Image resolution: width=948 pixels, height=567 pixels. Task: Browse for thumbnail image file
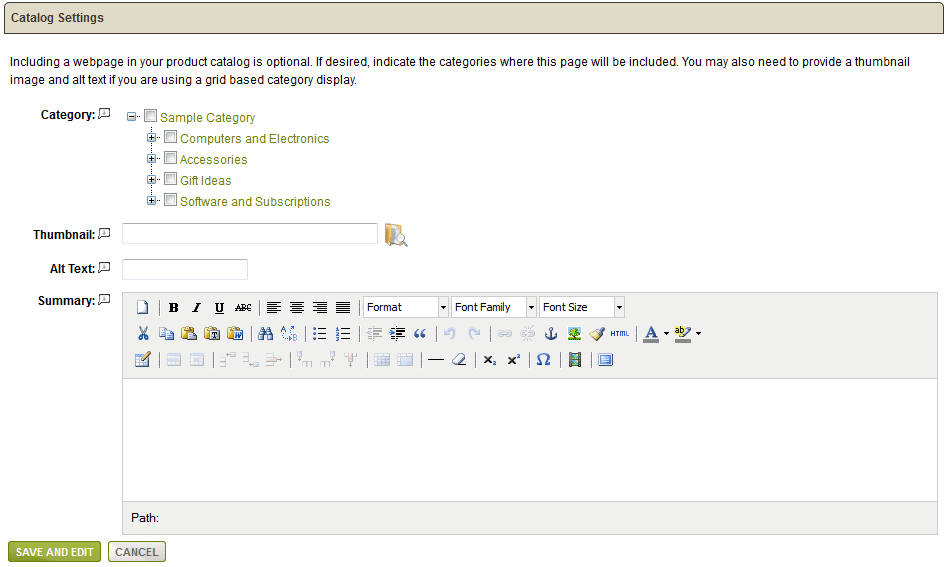click(396, 235)
